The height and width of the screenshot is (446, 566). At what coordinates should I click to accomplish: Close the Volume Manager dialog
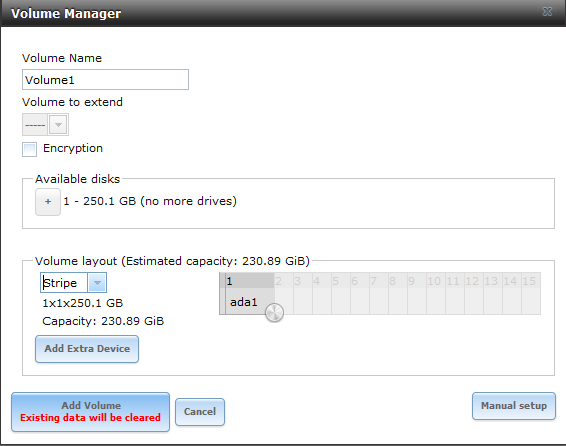pyautogui.click(x=547, y=12)
